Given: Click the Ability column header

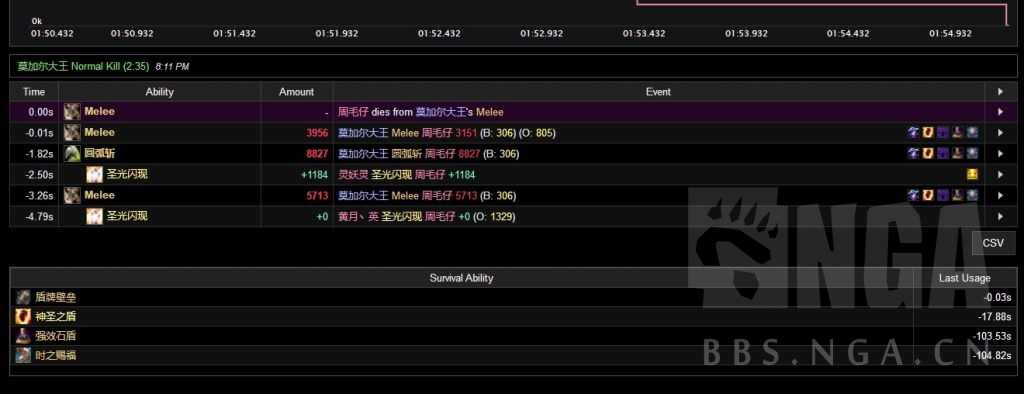Looking at the screenshot, I should point(160,91).
